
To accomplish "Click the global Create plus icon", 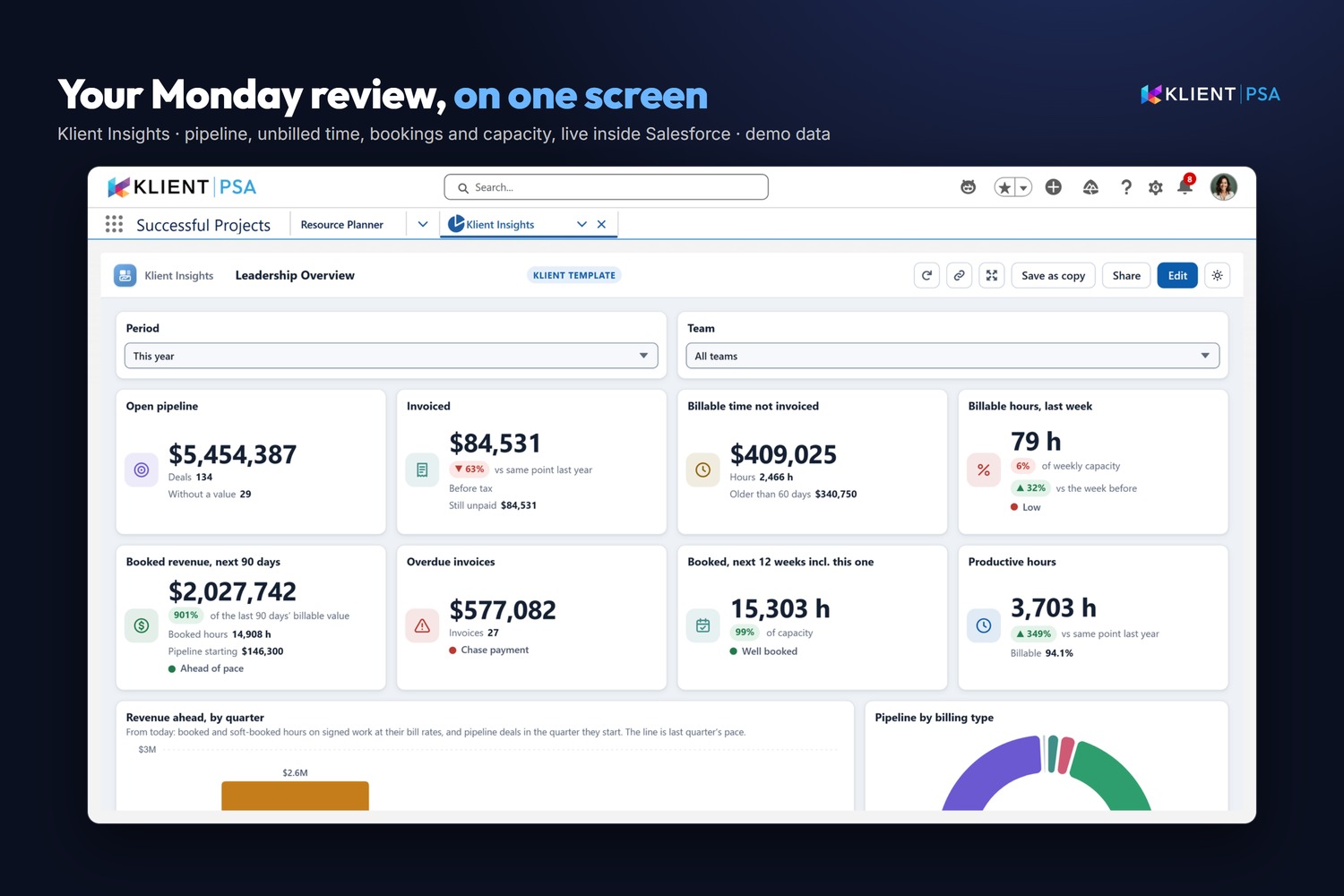I will point(1054,187).
